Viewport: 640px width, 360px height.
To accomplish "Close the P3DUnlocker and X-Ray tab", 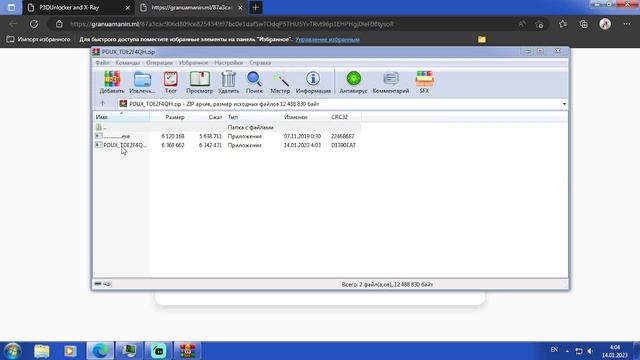I will (127, 8).
